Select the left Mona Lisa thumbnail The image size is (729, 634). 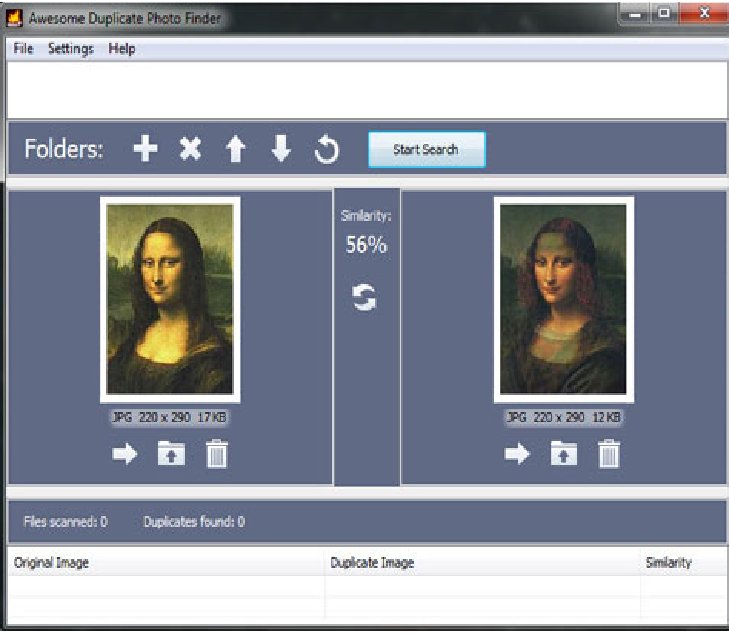[x=170, y=299]
